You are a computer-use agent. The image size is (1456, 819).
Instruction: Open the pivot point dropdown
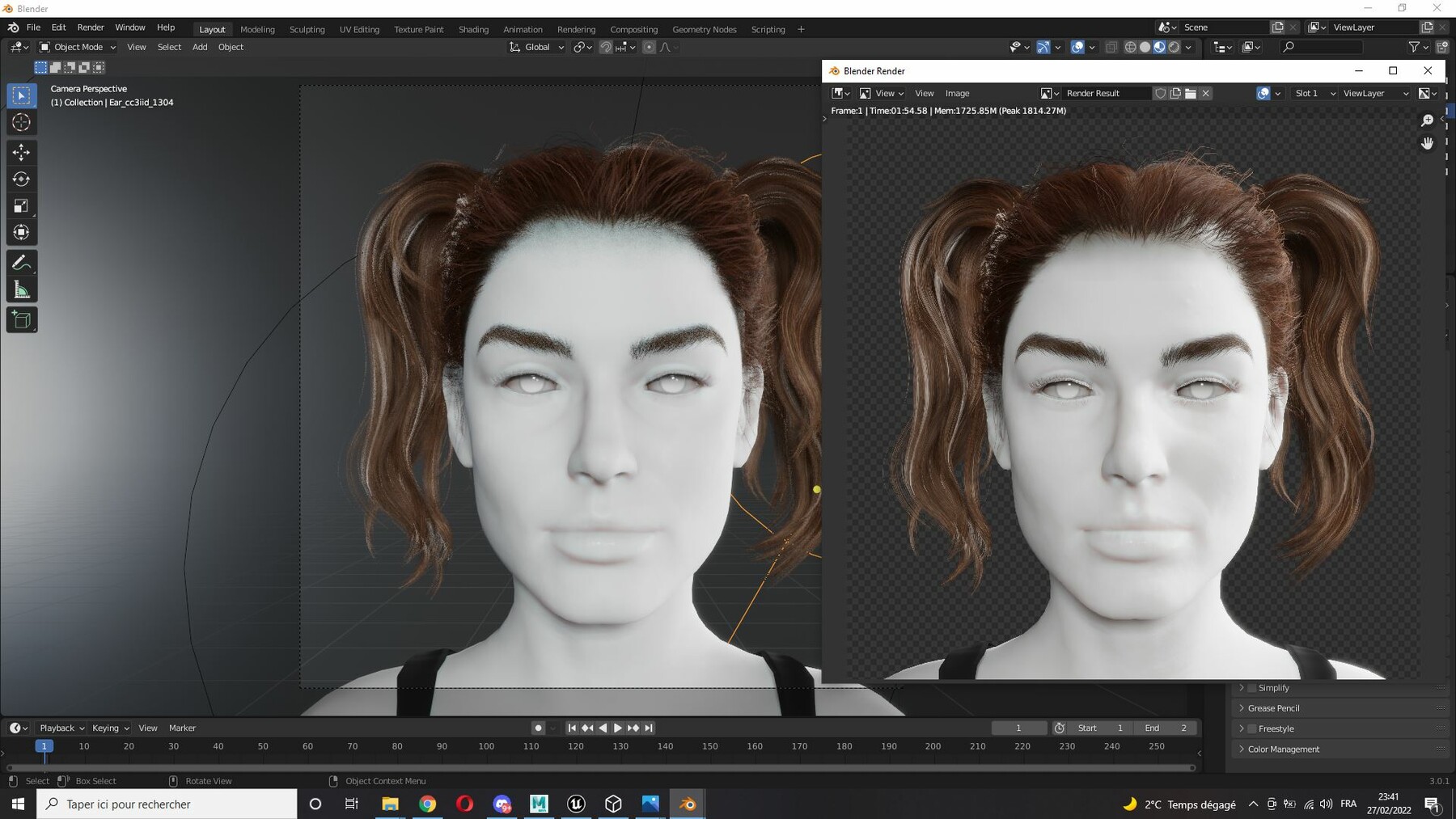point(583,47)
